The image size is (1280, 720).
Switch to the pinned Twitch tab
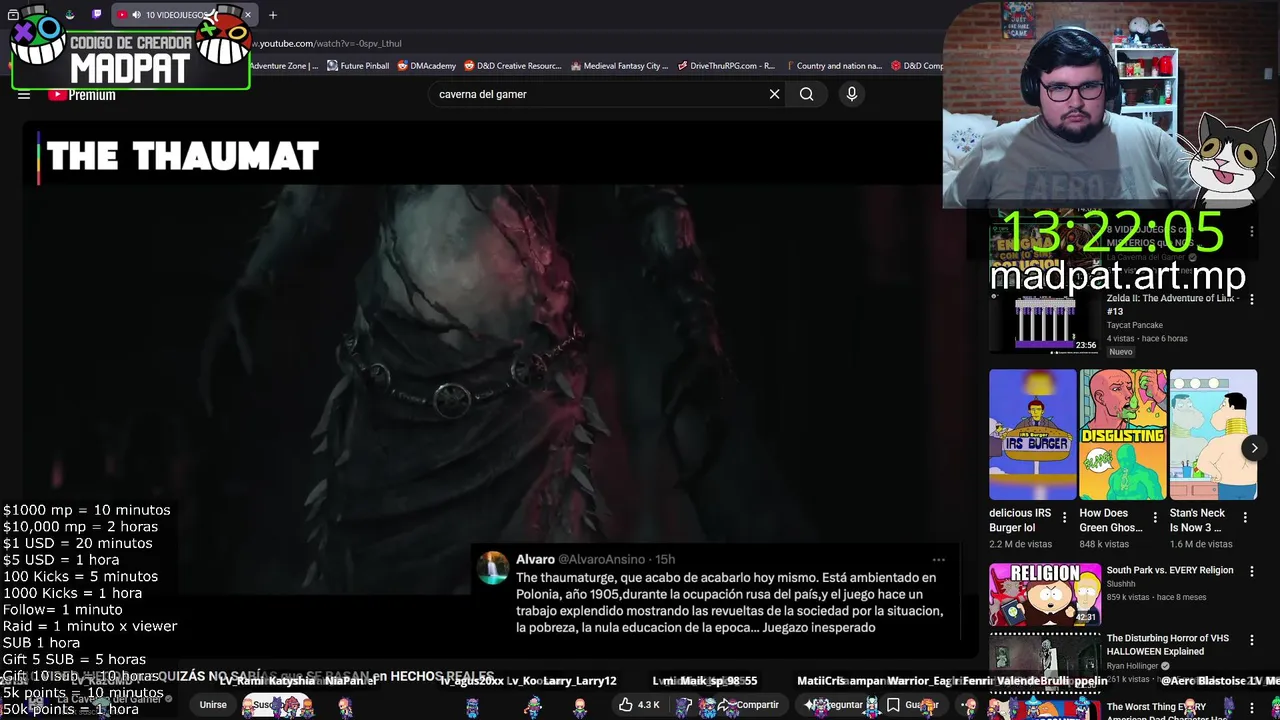click(x=97, y=15)
